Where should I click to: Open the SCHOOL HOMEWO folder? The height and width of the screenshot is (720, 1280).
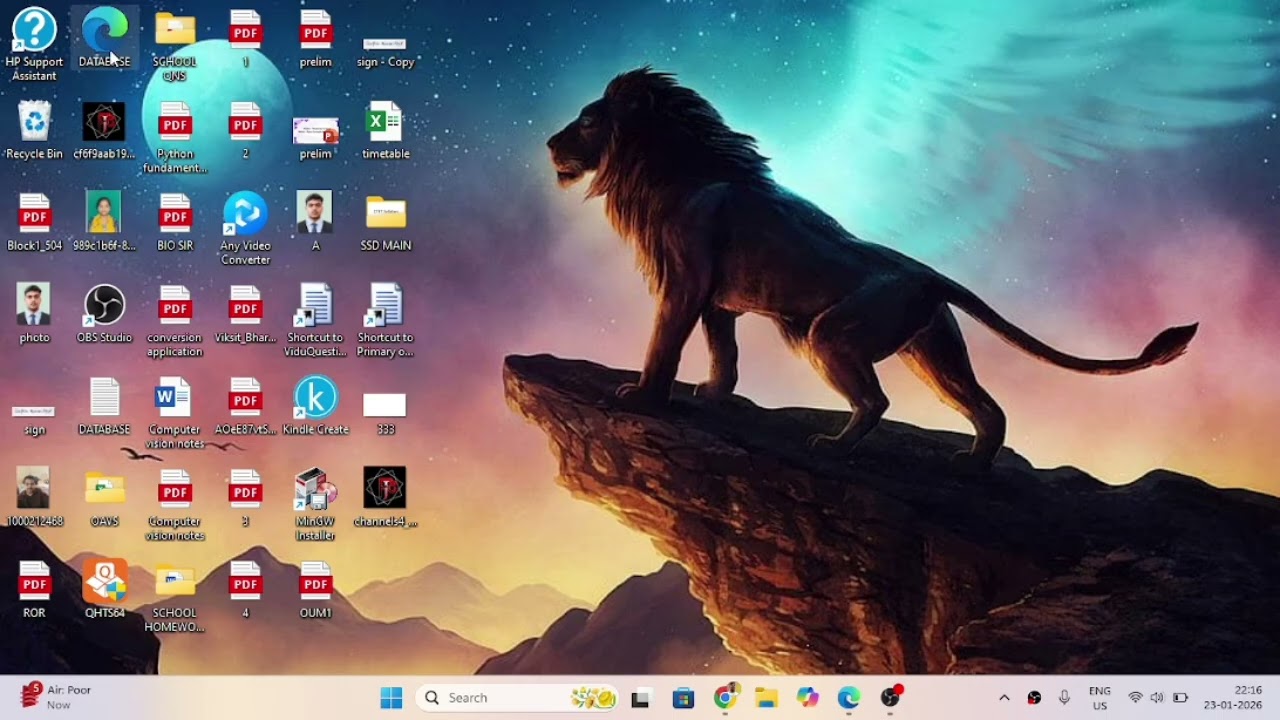(x=175, y=597)
